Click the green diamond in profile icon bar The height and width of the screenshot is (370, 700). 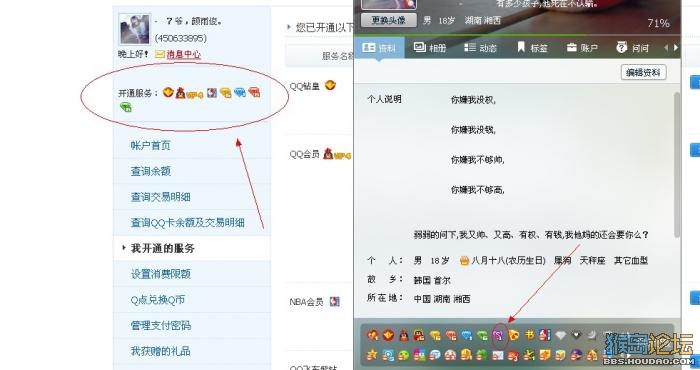(x=482, y=335)
